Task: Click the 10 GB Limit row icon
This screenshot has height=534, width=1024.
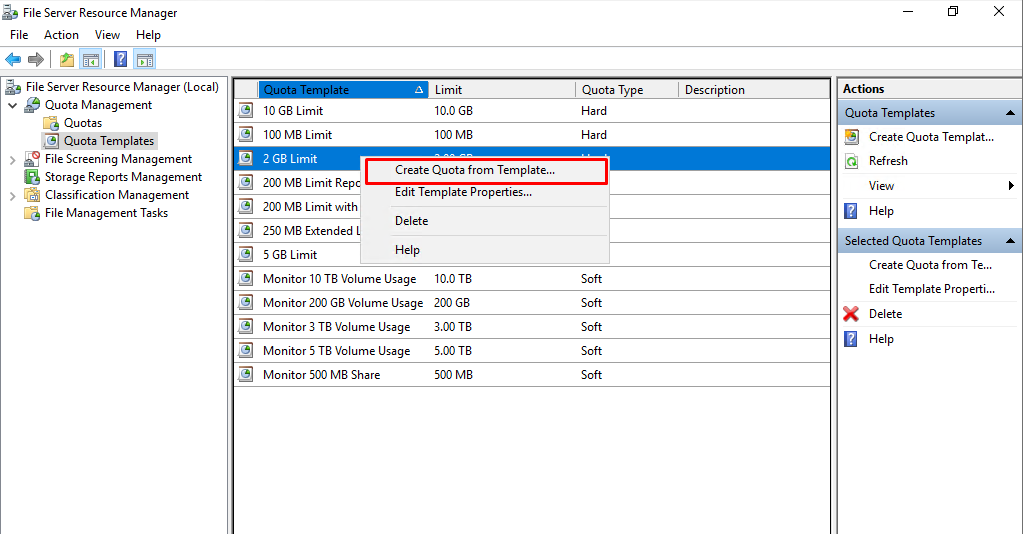Action: tap(246, 110)
